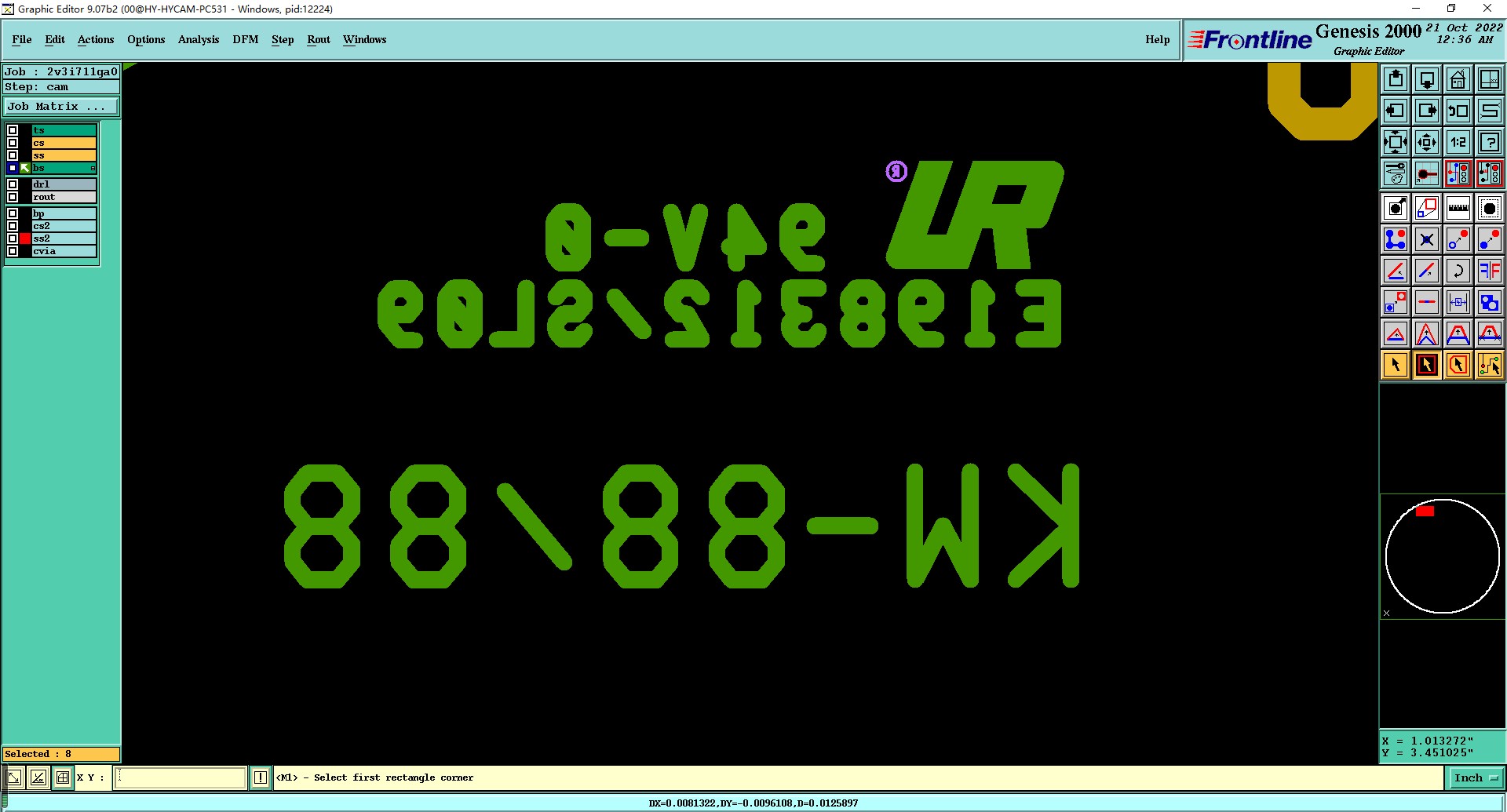Viewport: 1507px width, 812px height.
Task: Click the overlapping blue squares-circles icon
Action: pos(1490,302)
